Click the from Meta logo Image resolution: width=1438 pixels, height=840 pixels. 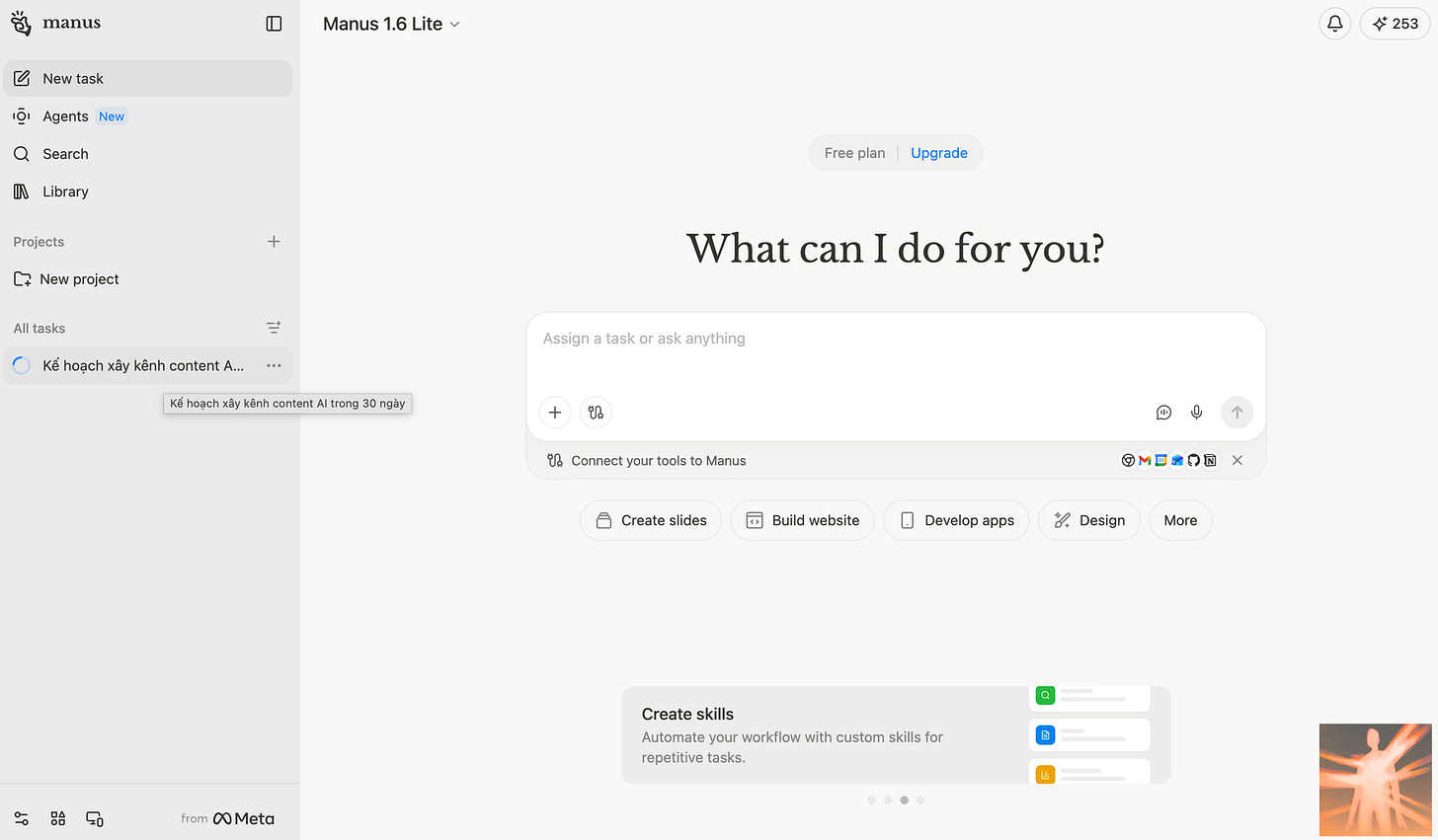[x=228, y=818]
